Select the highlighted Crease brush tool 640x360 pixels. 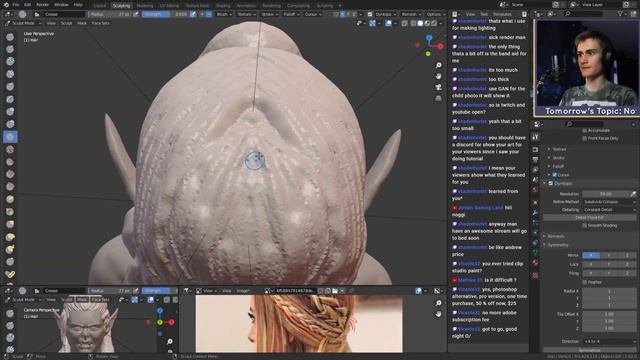click(10, 137)
